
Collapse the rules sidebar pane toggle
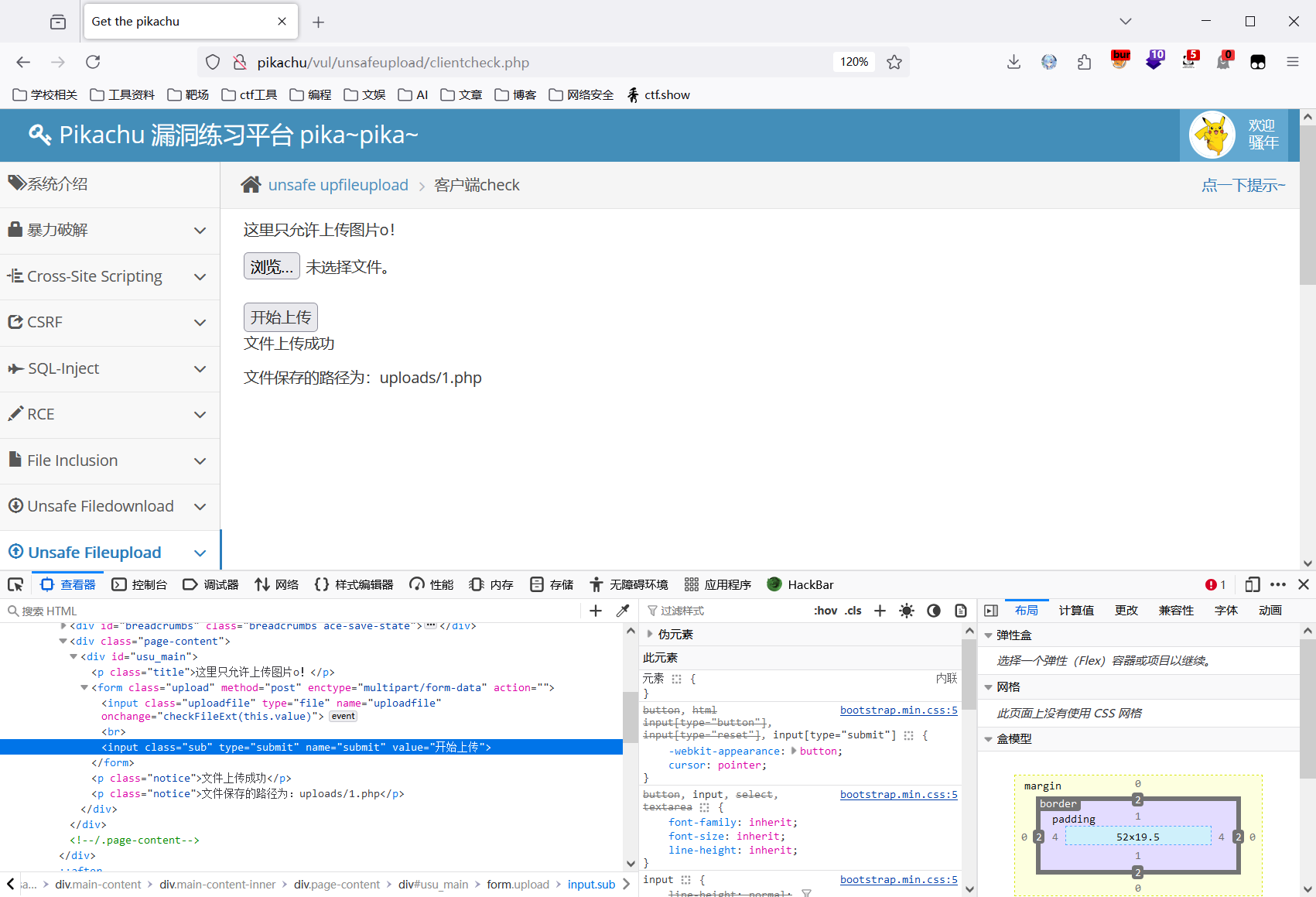[991, 611]
